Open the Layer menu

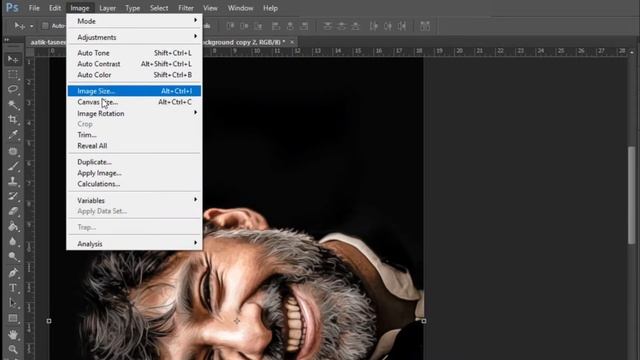(x=107, y=8)
